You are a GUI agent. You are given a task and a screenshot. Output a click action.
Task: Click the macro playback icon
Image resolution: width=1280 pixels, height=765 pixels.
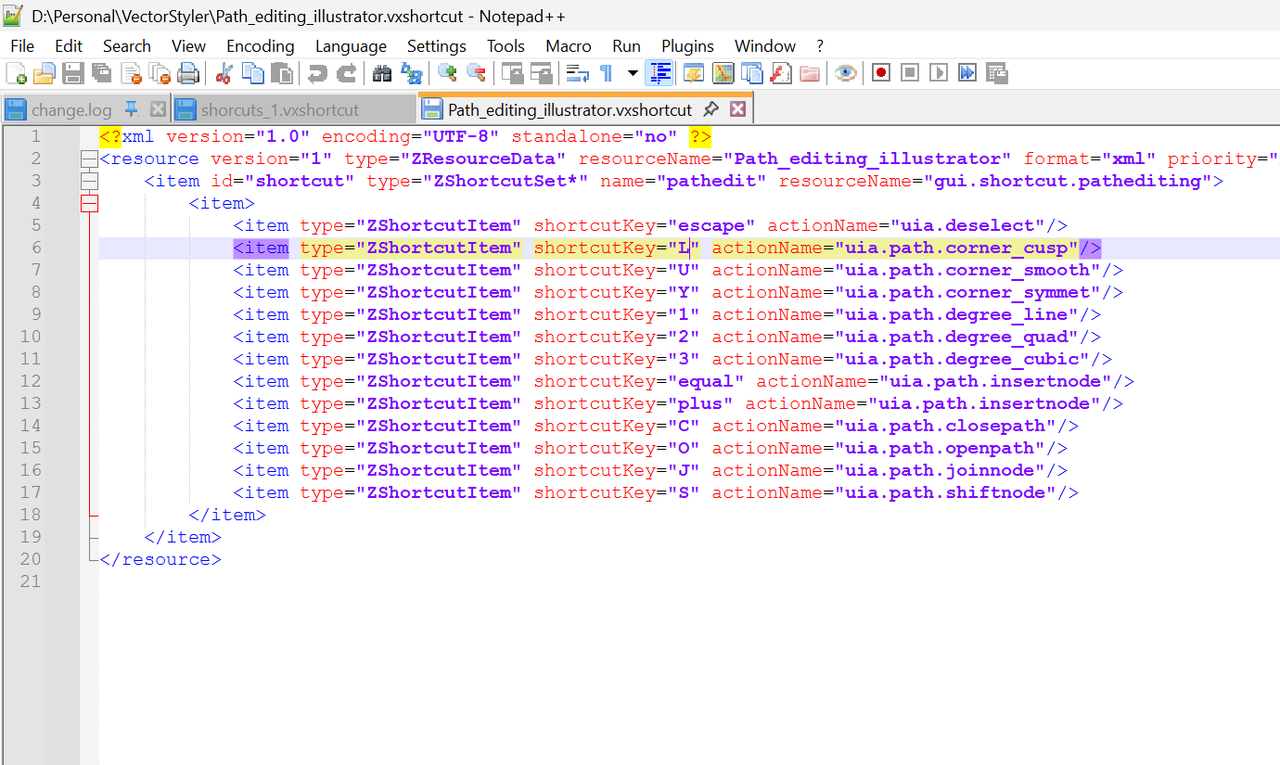click(938, 73)
